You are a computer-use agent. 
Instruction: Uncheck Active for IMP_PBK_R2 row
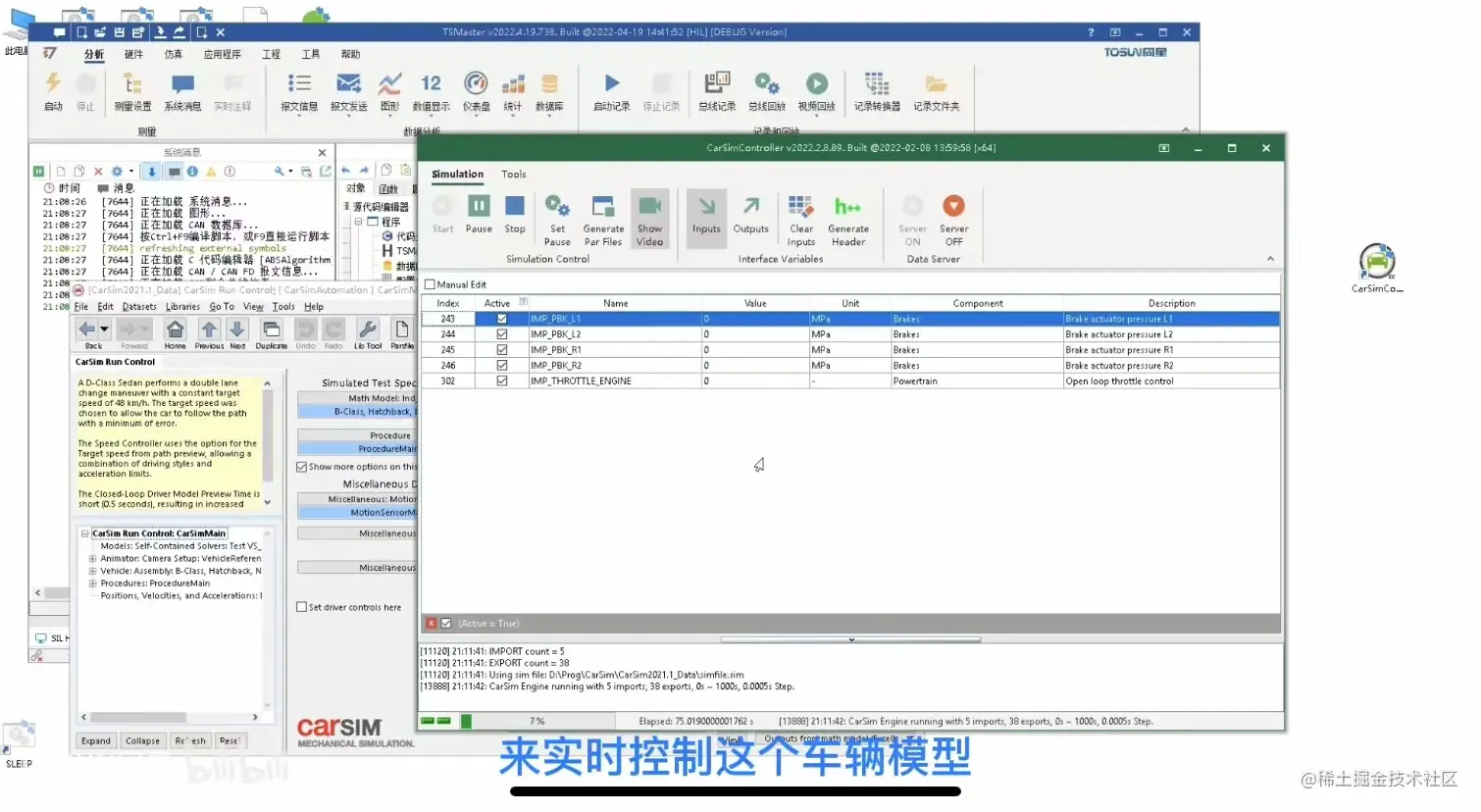(502, 366)
